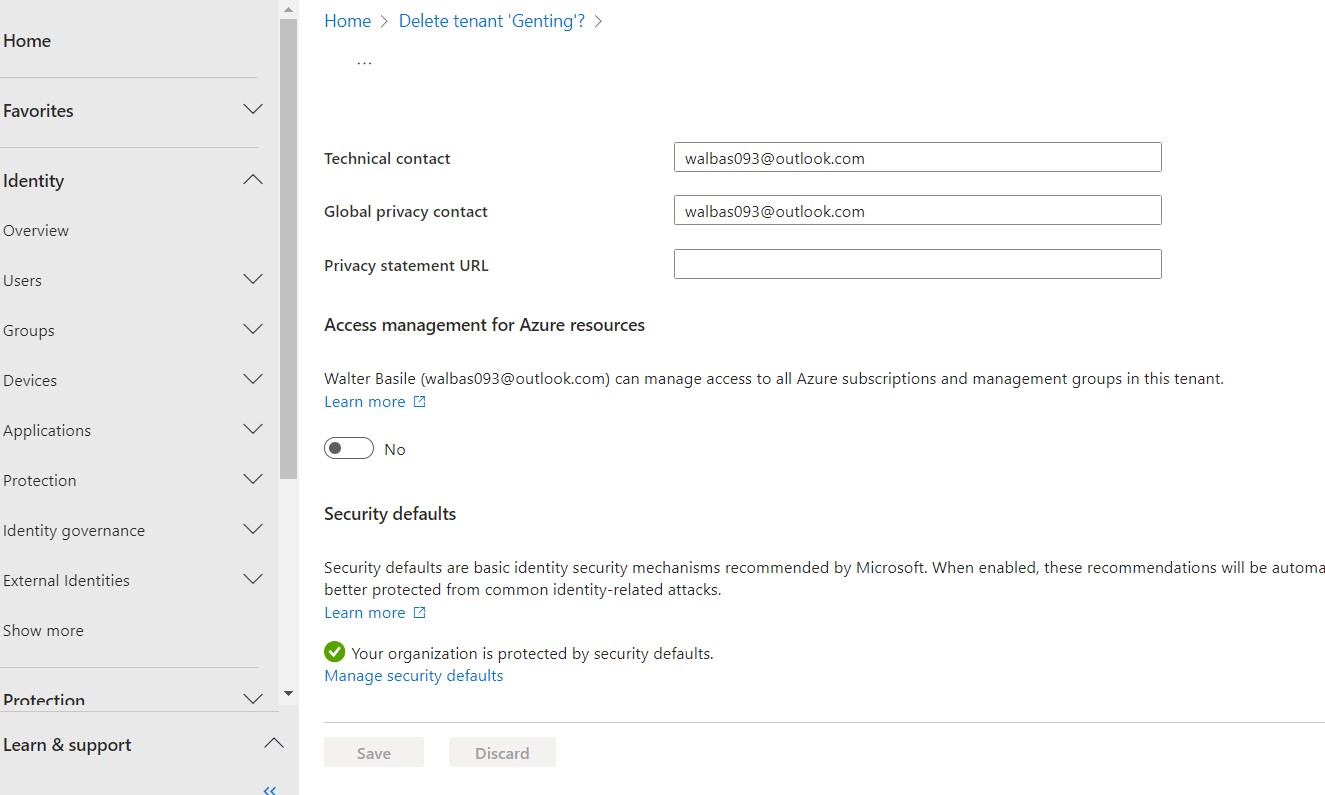Go to Home in sidebar
Image resolution: width=1325 pixels, height=795 pixels.
(x=27, y=41)
